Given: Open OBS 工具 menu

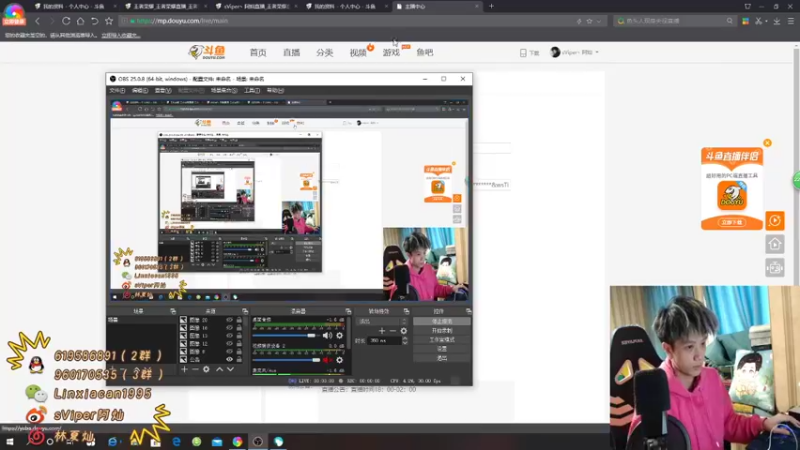Looking at the screenshot, I should pyautogui.click(x=252, y=90).
